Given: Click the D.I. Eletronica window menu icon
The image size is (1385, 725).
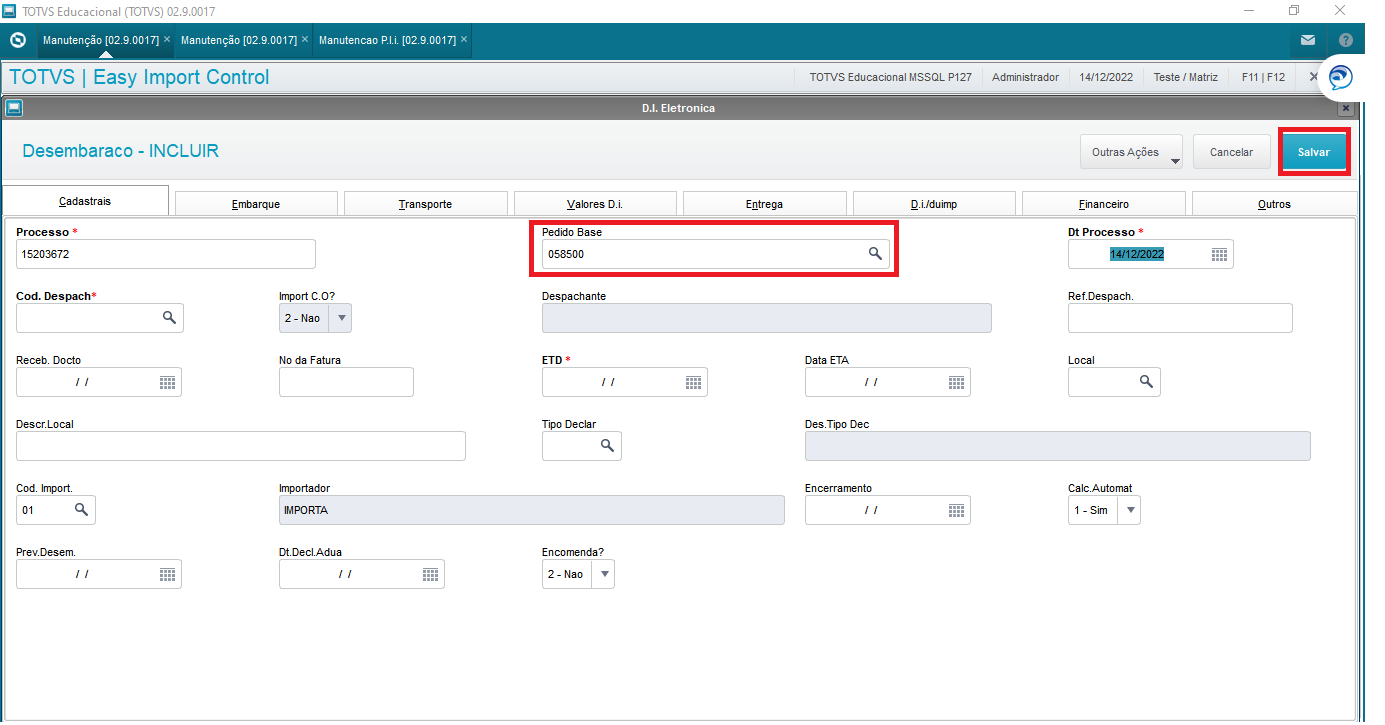Looking at the screenshot, I should coord(13,108).
